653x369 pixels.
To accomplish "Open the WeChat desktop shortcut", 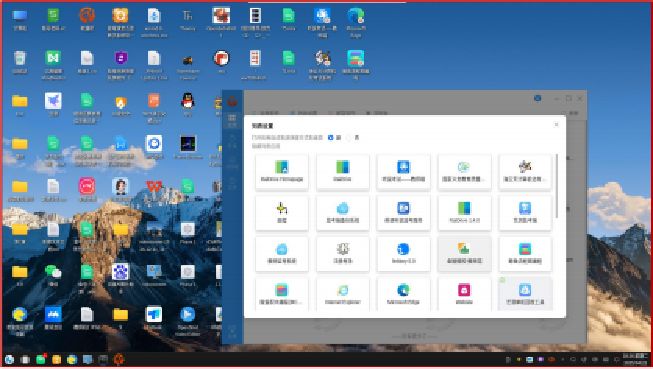I will pos(53,275).
